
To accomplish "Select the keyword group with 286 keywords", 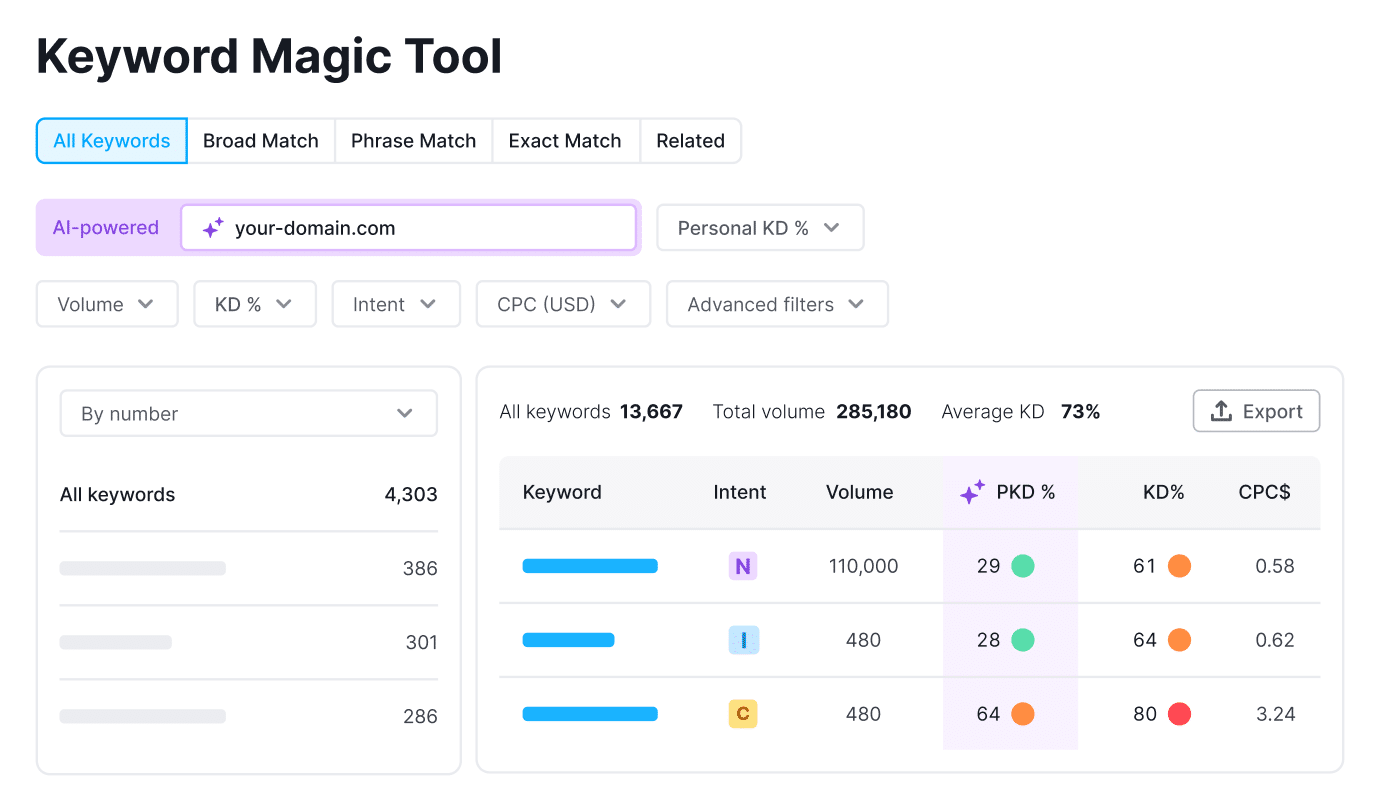I will 249,716.
